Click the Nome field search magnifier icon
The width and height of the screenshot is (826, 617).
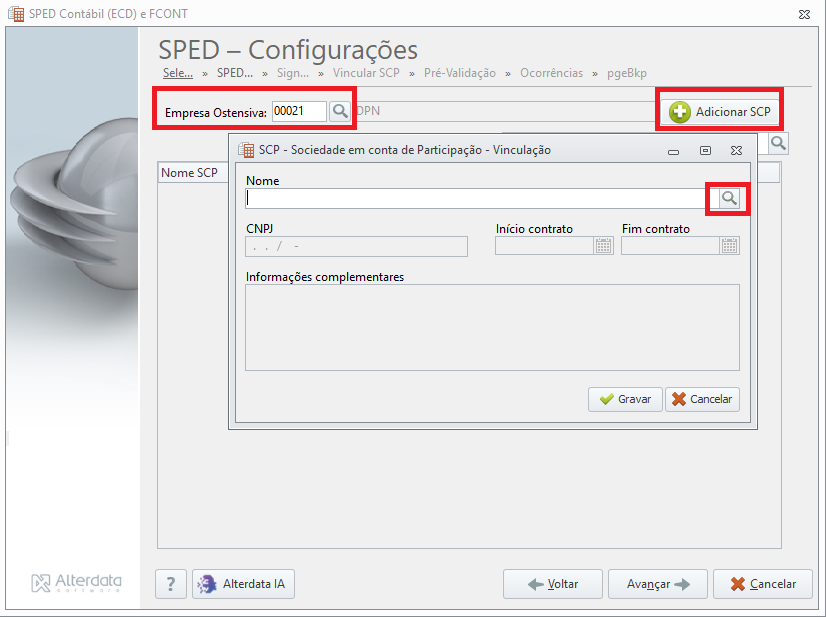tap(729, 199)
